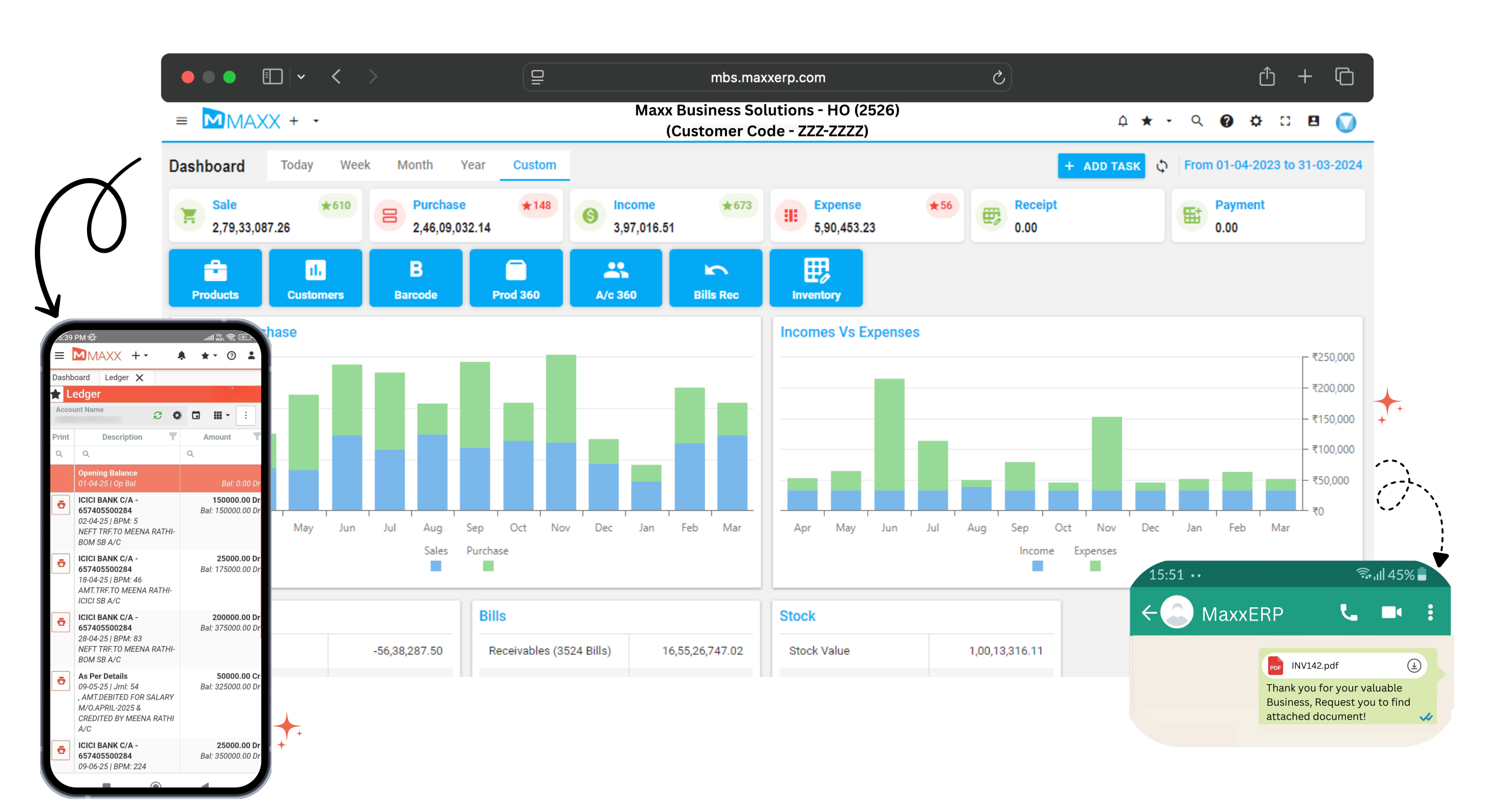
Task: Click the search magnifier icon in header
Action: pyautogui.click(x=1197, y=121)
